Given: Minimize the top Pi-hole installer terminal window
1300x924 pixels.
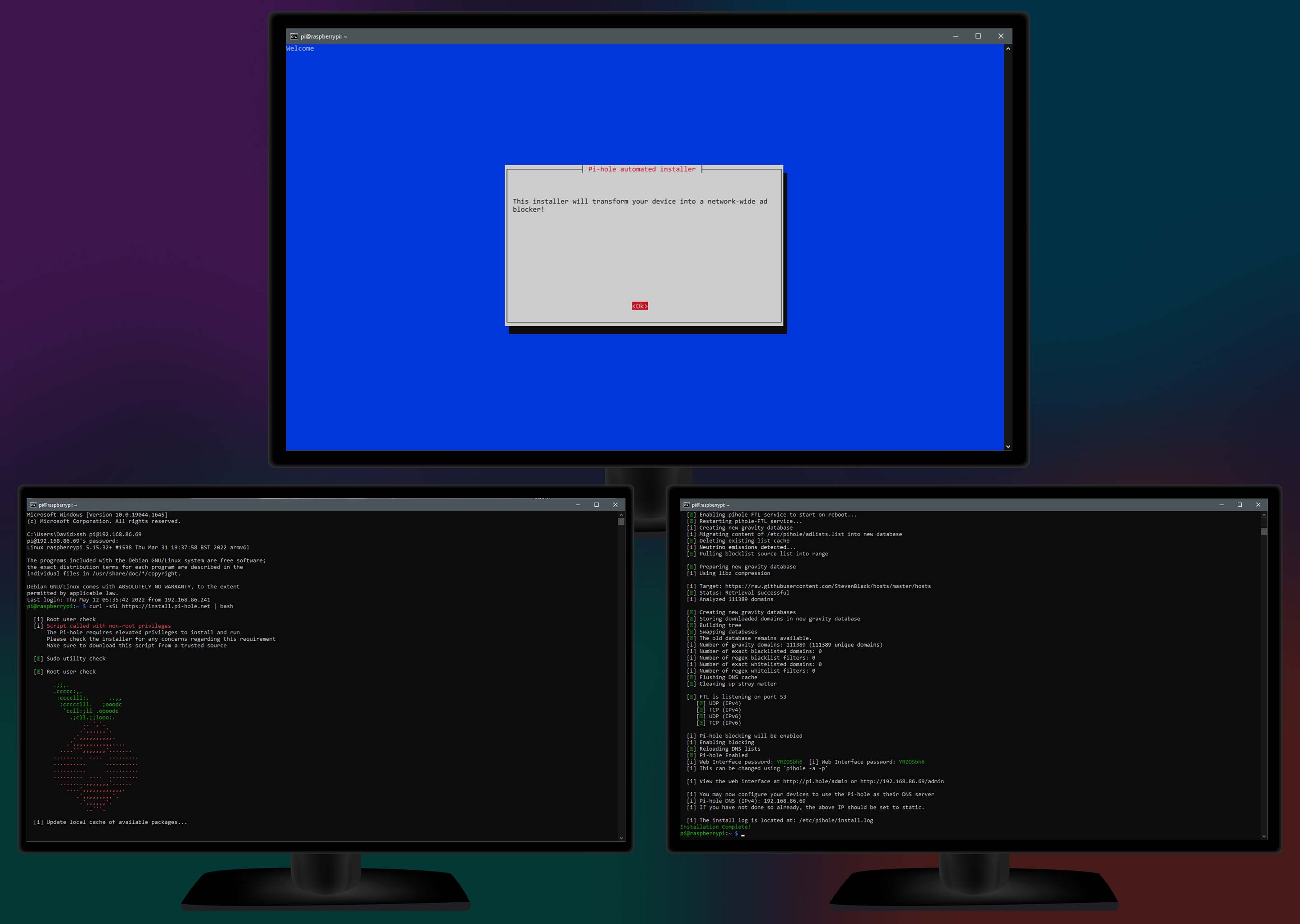Looking at the screenshot, I should point(956,37).
